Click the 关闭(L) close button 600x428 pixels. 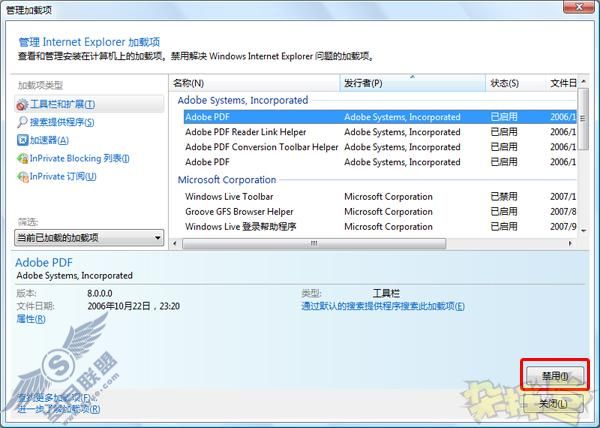coord(553,404)
